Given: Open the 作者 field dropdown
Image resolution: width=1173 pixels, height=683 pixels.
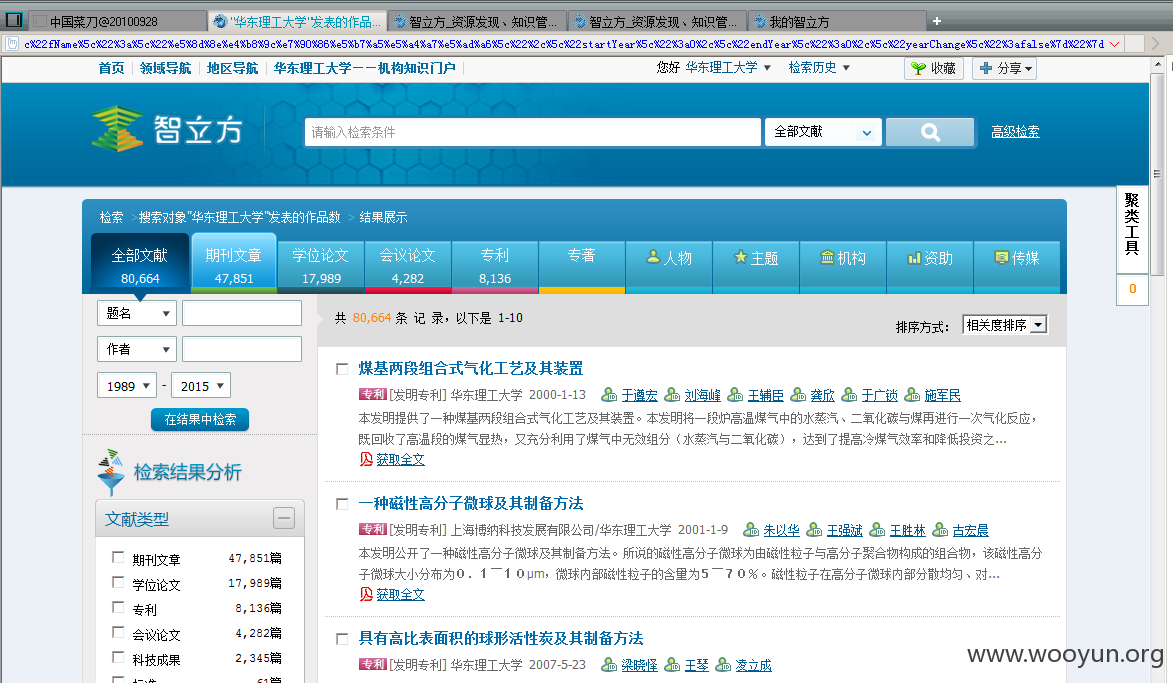Looking at the screenshot, I should (137, 349).
